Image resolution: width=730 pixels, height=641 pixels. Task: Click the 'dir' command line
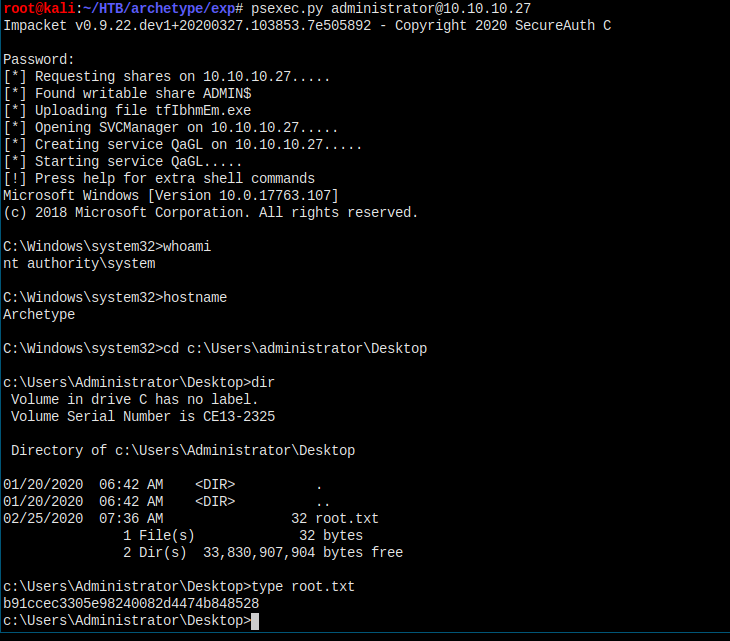(139, 383)
